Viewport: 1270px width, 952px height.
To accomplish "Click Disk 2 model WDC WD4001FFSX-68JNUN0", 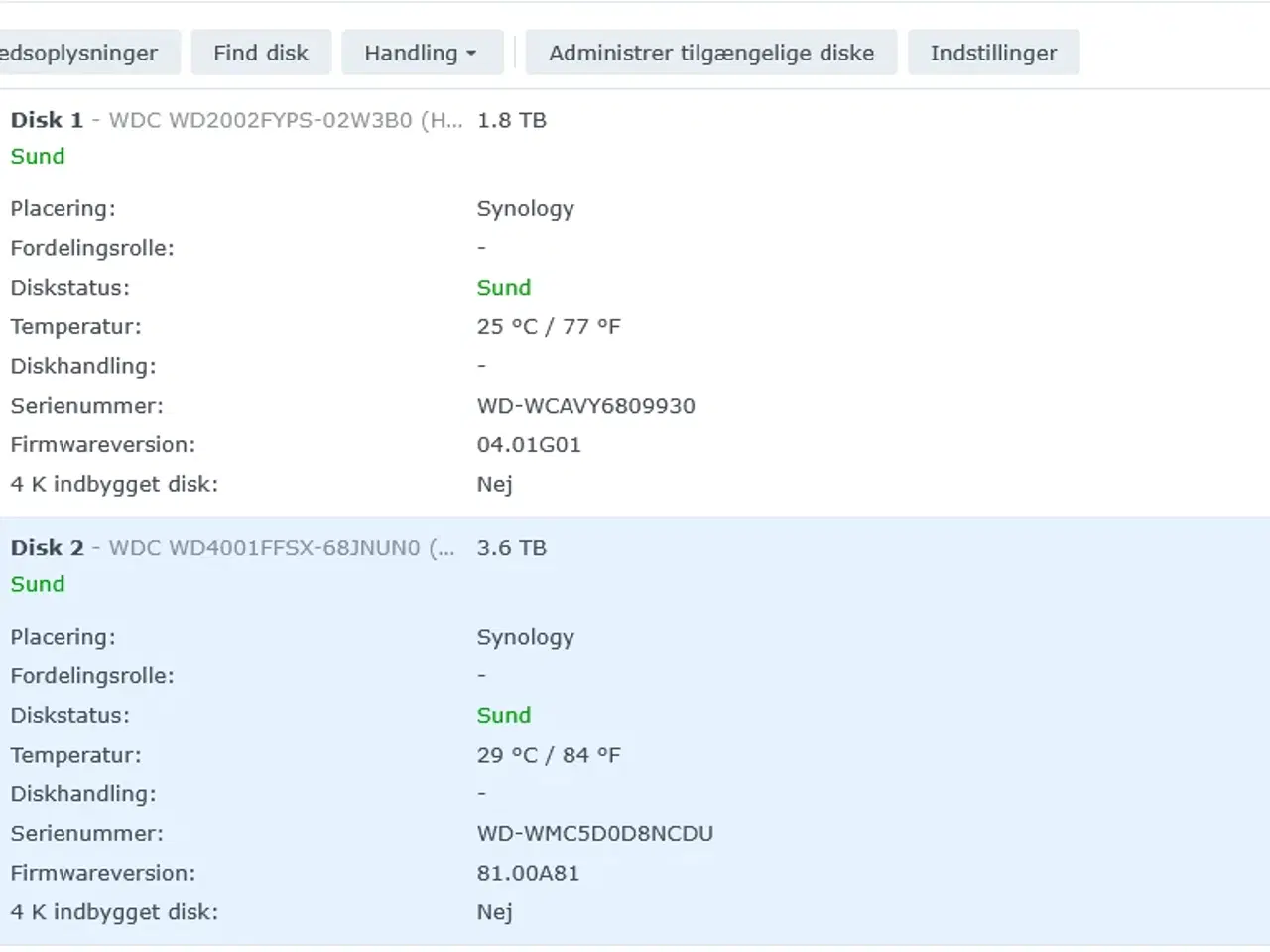I will tap(281, 547).
